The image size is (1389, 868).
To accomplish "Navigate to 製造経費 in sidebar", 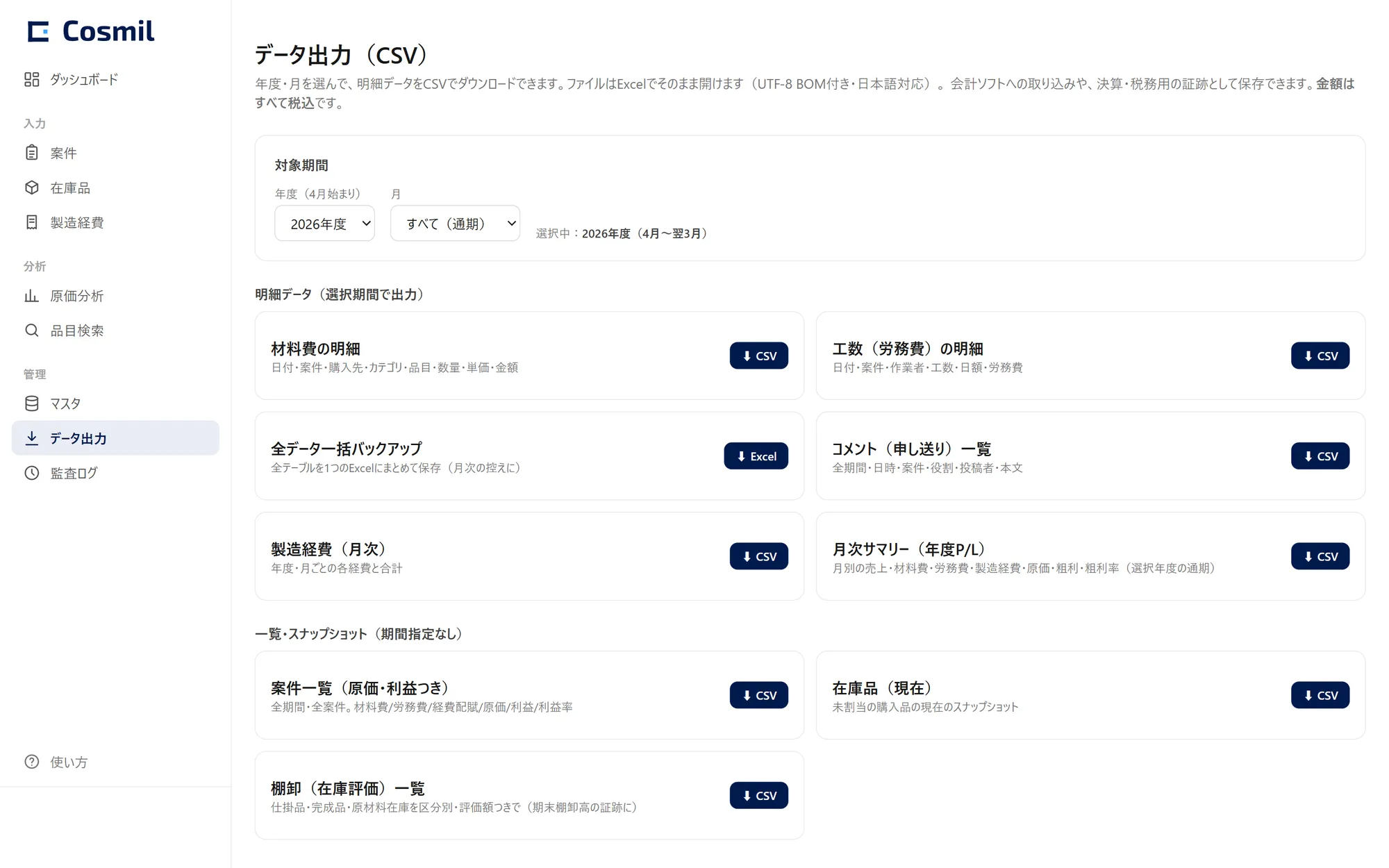I will (x=115, y=222).
